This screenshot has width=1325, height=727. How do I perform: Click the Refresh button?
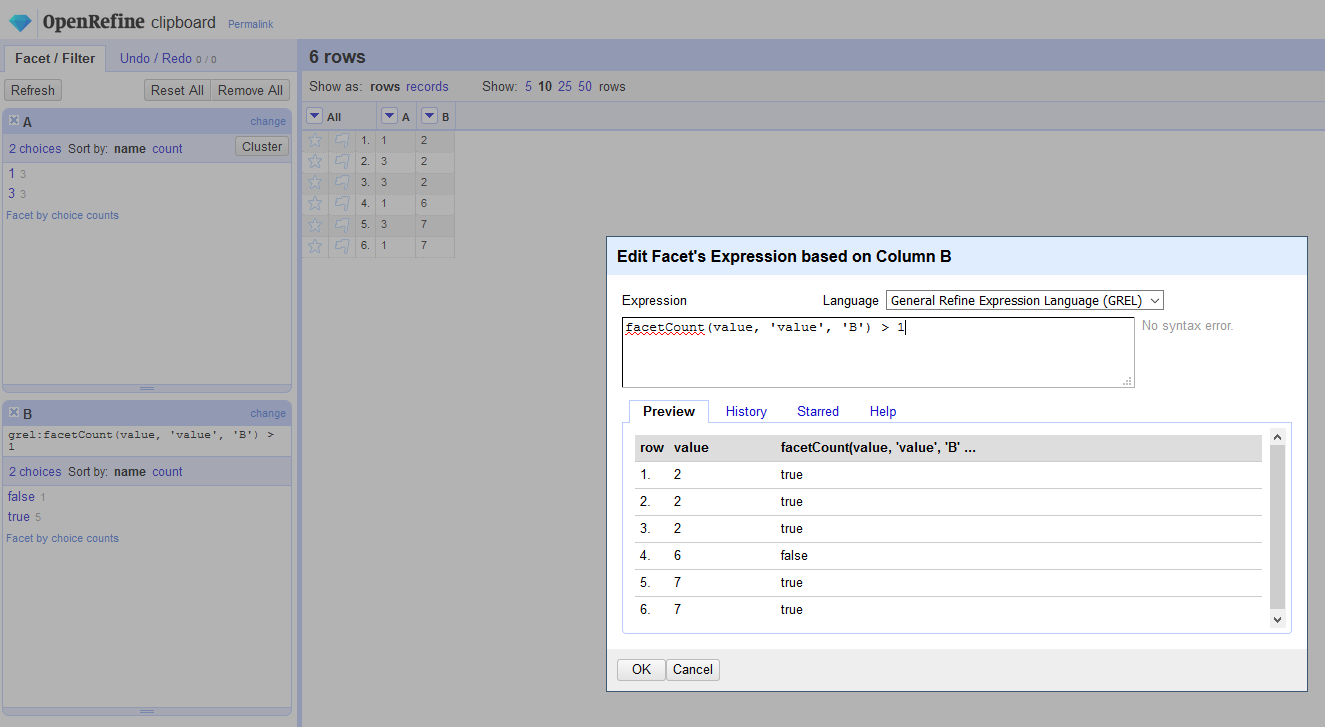pos(33,90)
